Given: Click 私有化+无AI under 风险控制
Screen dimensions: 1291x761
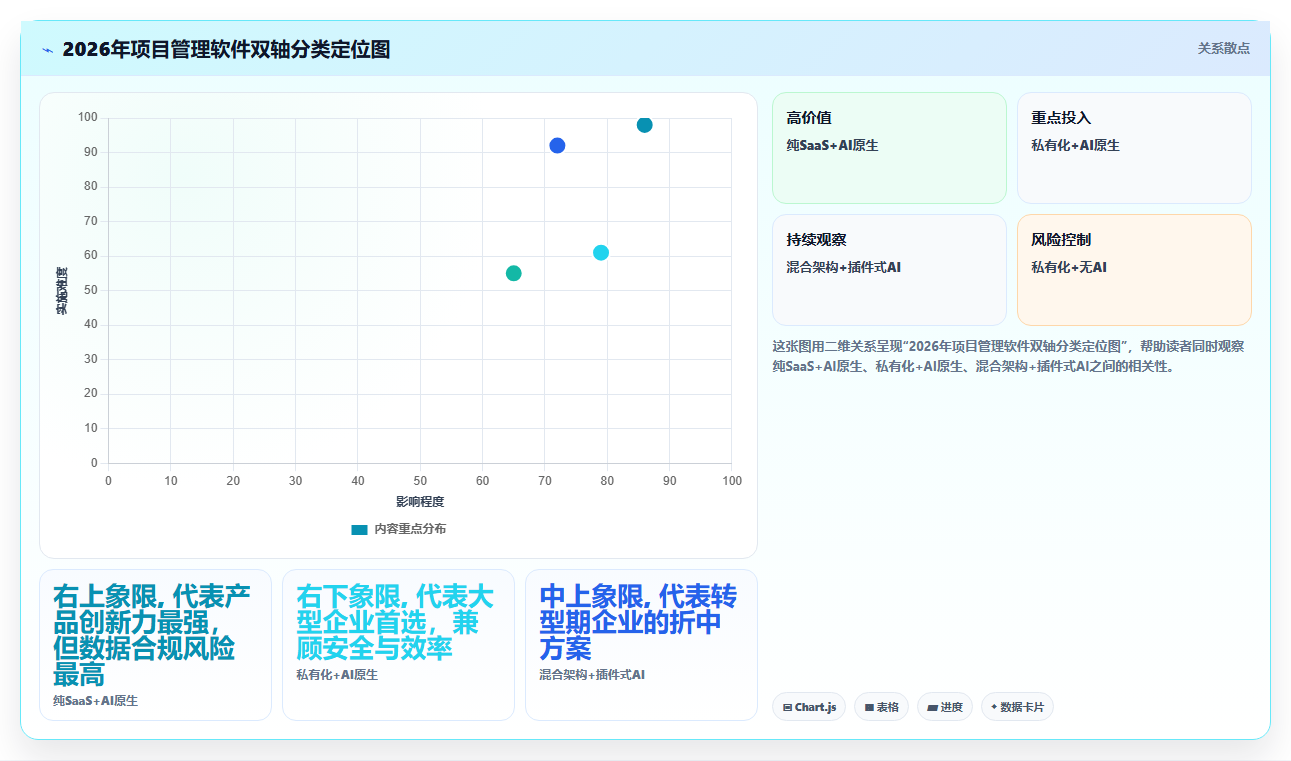Looking at the screenshot, I should pyautogui.click(x=1069, y=268).
